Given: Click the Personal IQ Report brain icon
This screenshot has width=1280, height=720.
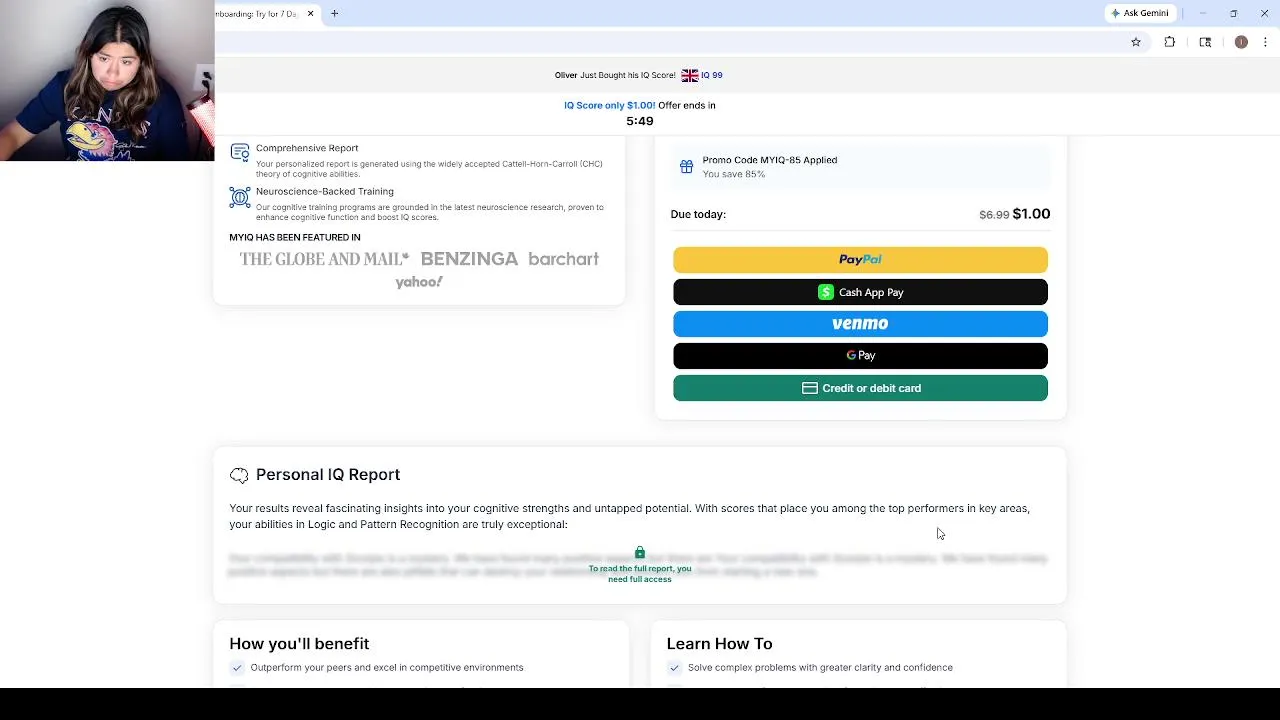Looking at the screenshot, I should coord(239,475).
